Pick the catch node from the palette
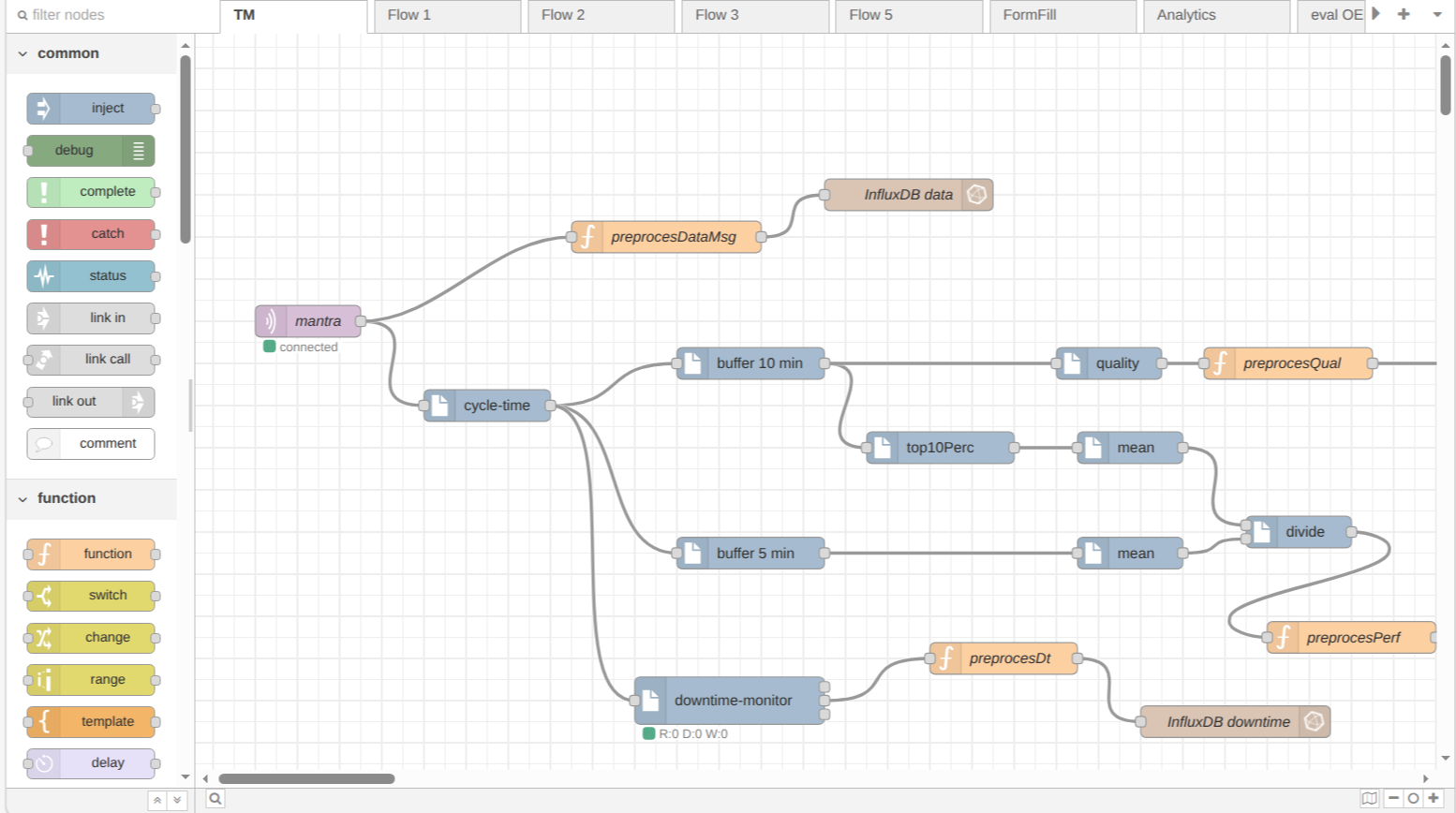Viewport: 1456px width, 813px height. pyautogui.click(x=91, y=234)
